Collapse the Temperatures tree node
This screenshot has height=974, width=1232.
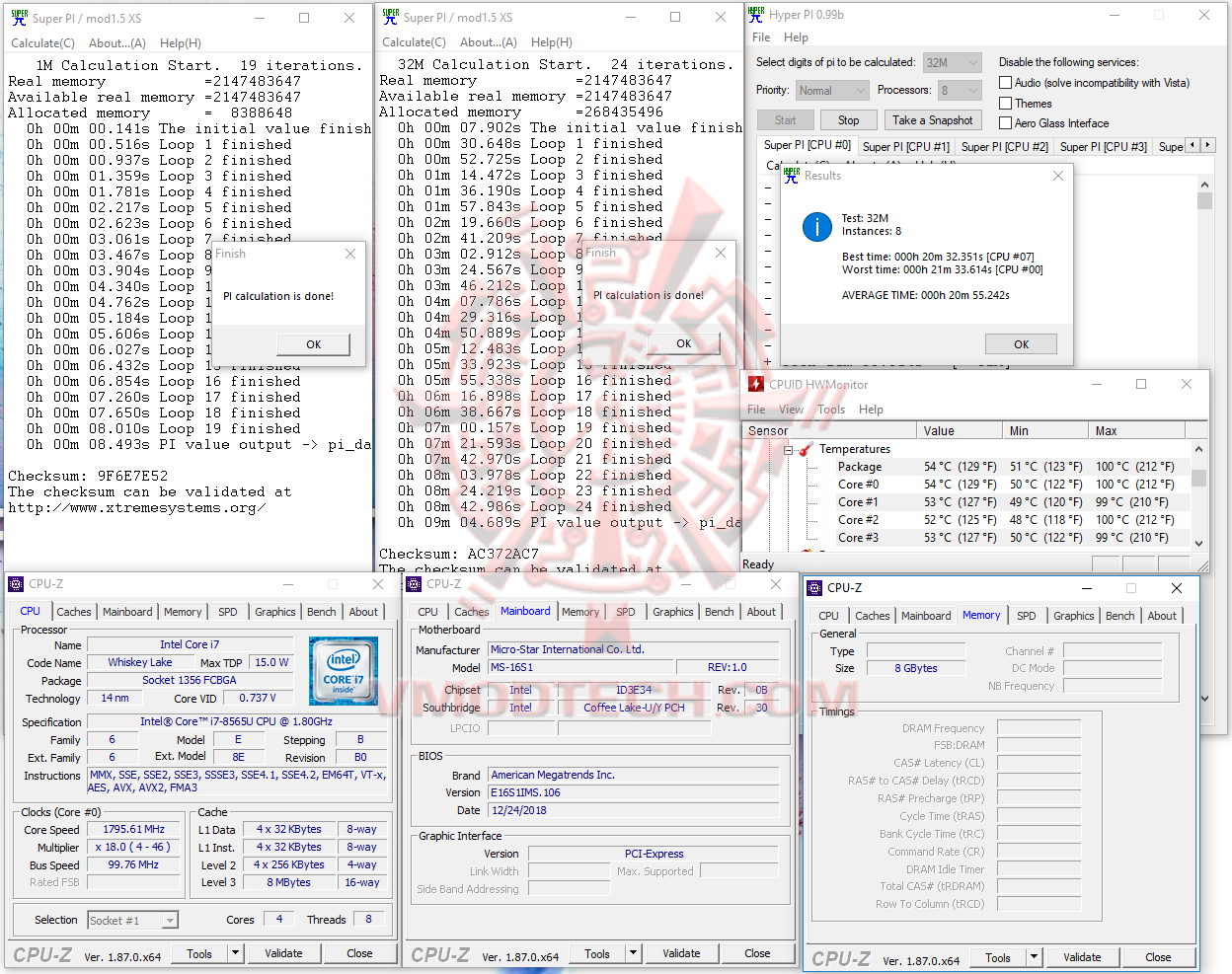[x=789, y=449]
